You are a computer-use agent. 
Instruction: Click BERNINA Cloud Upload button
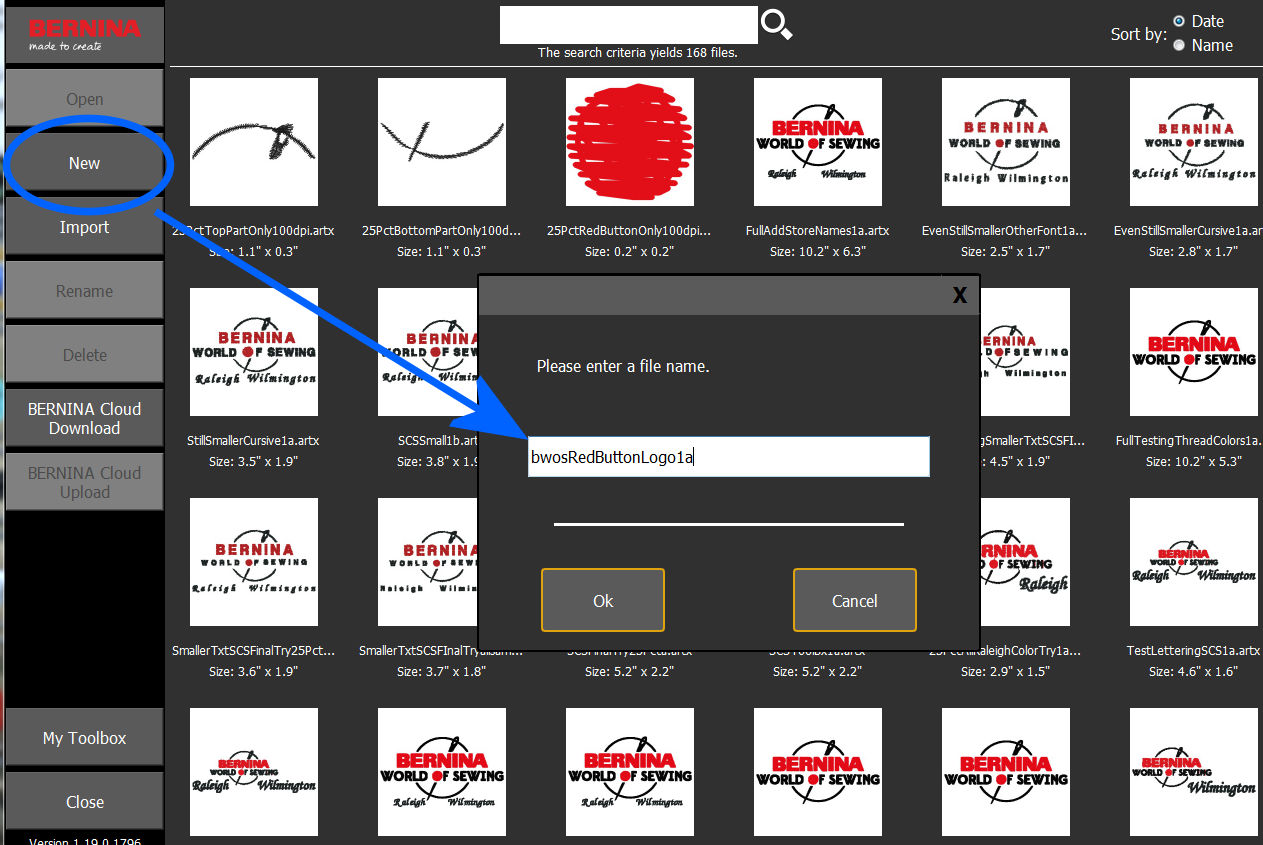pyautogui.click(x=84, y=482)
